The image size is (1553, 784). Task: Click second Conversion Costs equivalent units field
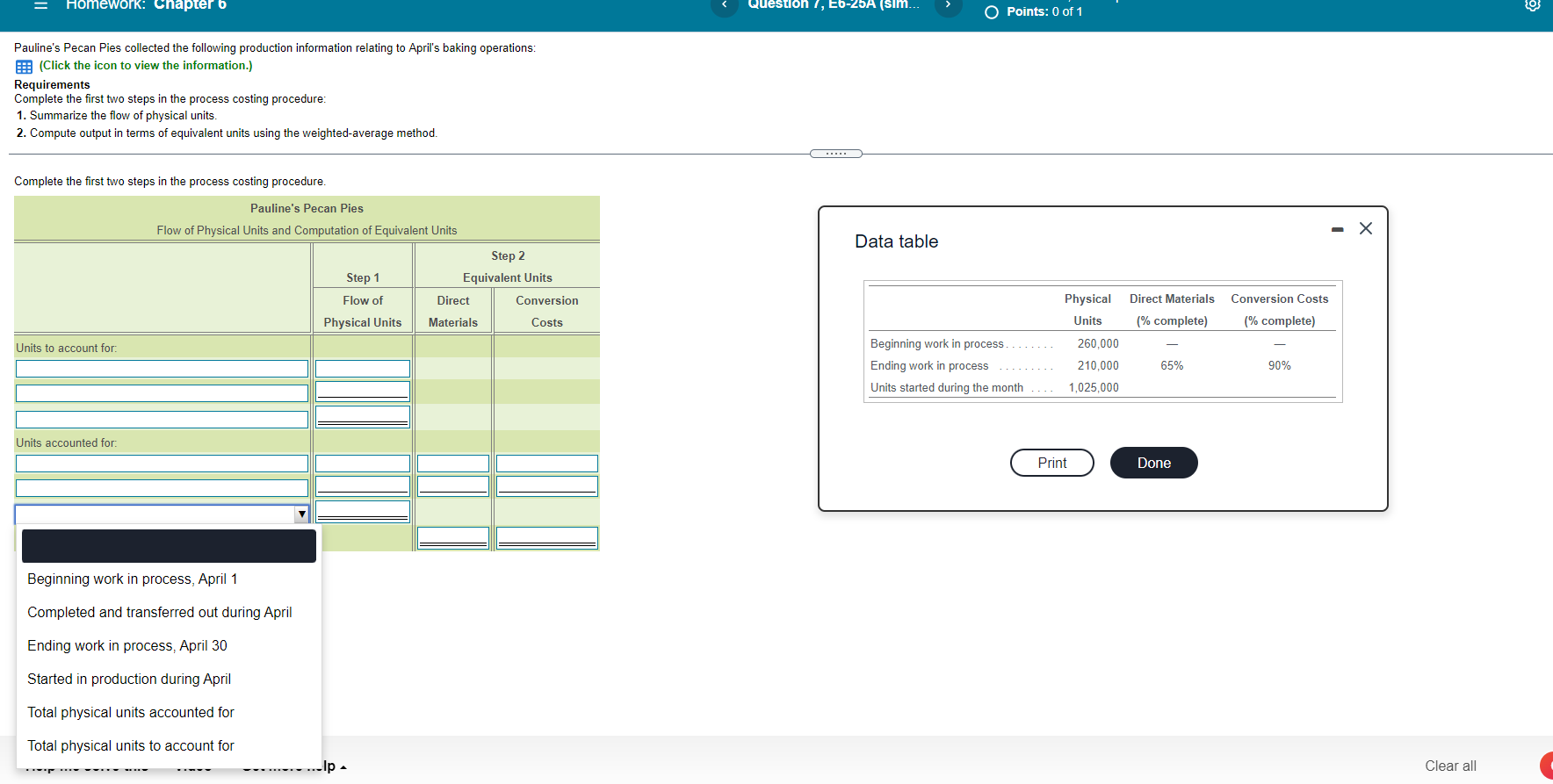(547, 486)
